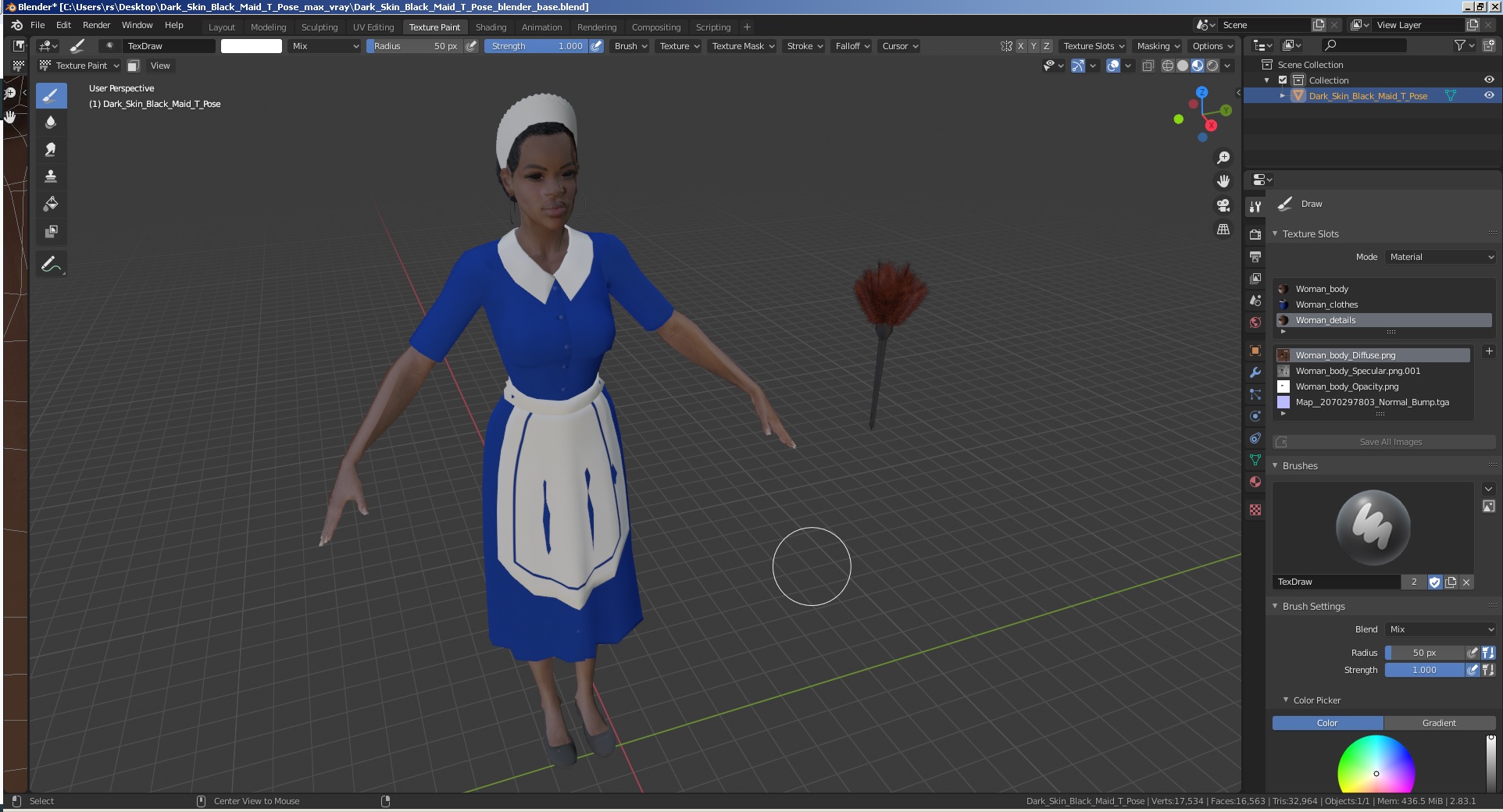Click the pan hand viewport gizmo
1503x812 pixels.
(x=1223, y=181)
